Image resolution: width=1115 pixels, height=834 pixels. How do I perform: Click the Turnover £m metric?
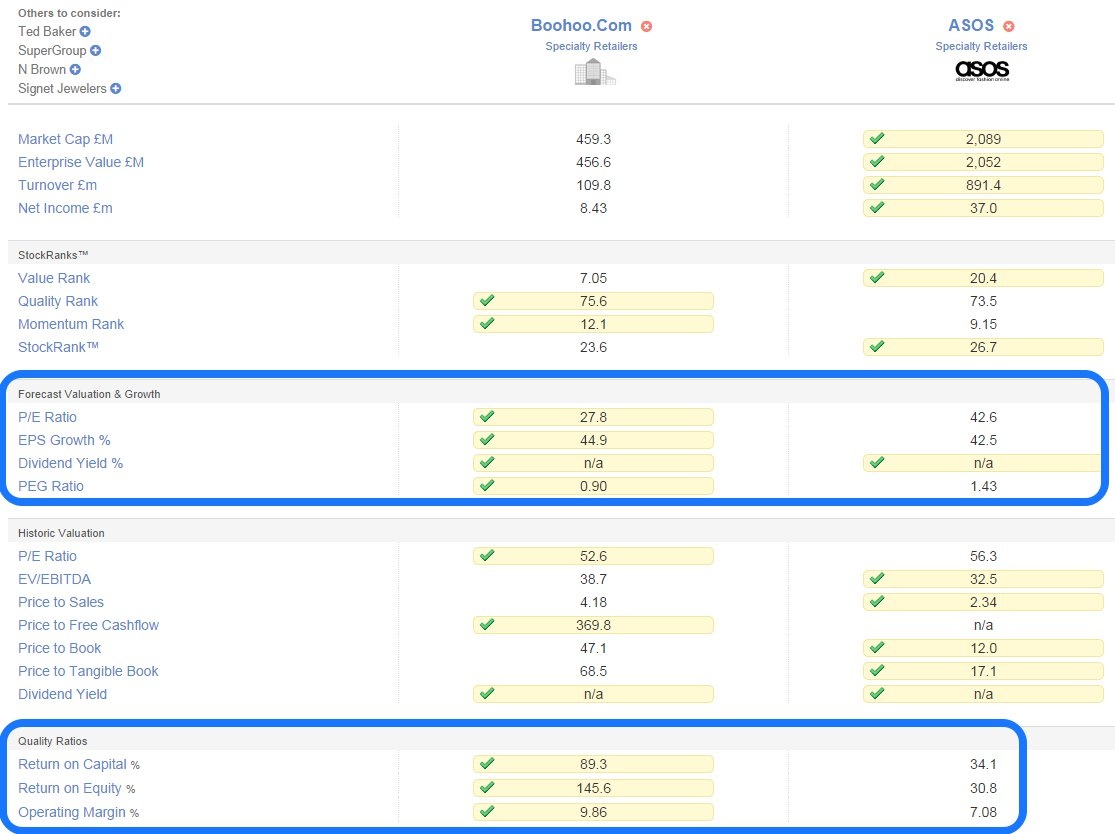pyautogui.click(x=58, y=186)
